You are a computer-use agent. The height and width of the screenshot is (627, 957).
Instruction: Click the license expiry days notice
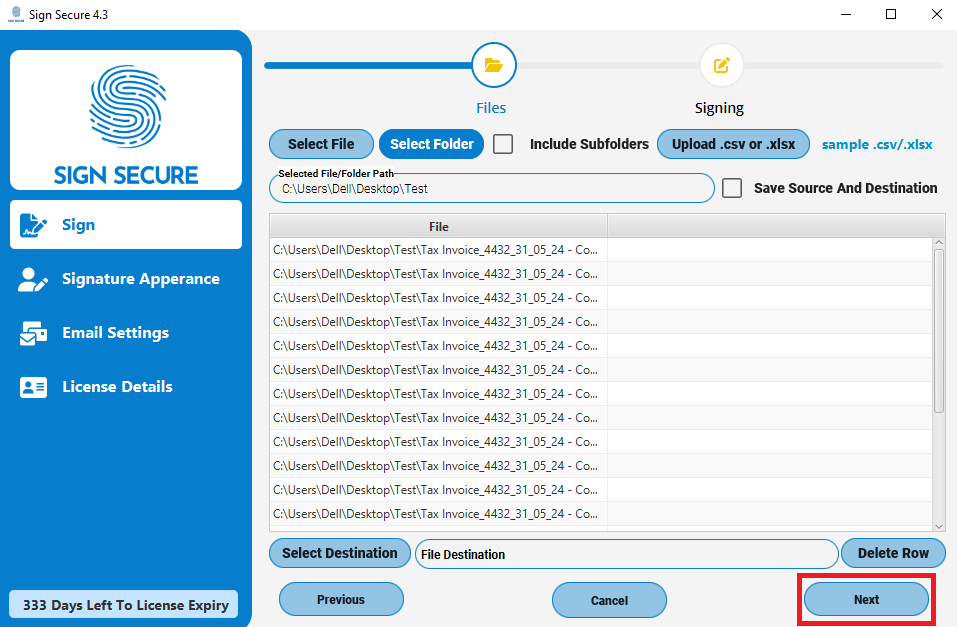click(x=124, y=605)
